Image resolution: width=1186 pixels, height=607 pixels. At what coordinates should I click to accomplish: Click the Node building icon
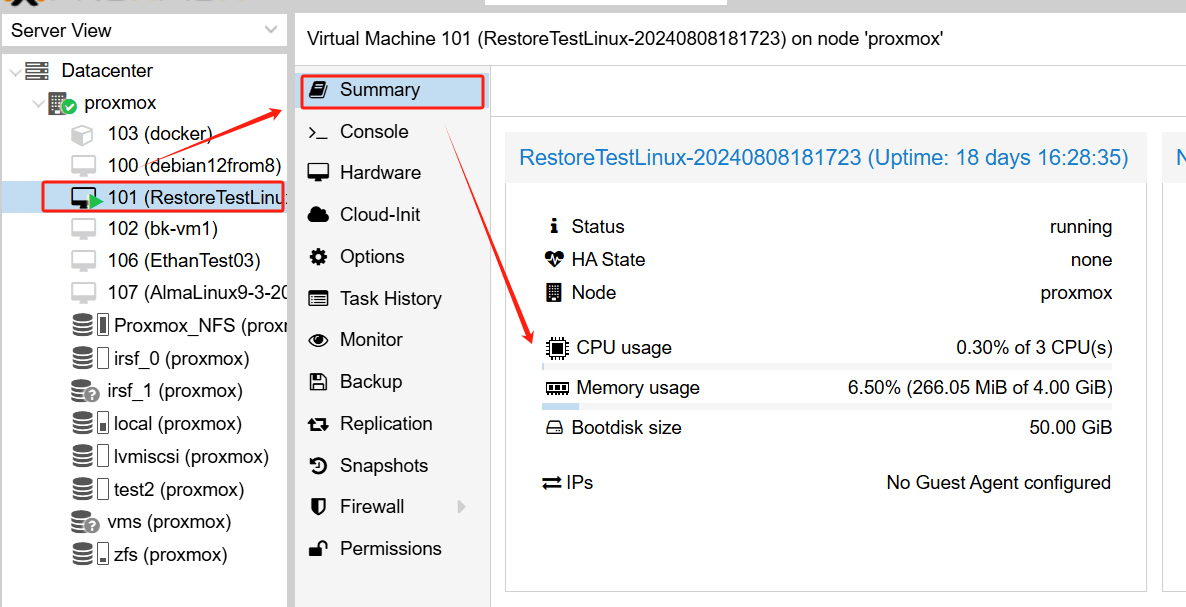554,293
